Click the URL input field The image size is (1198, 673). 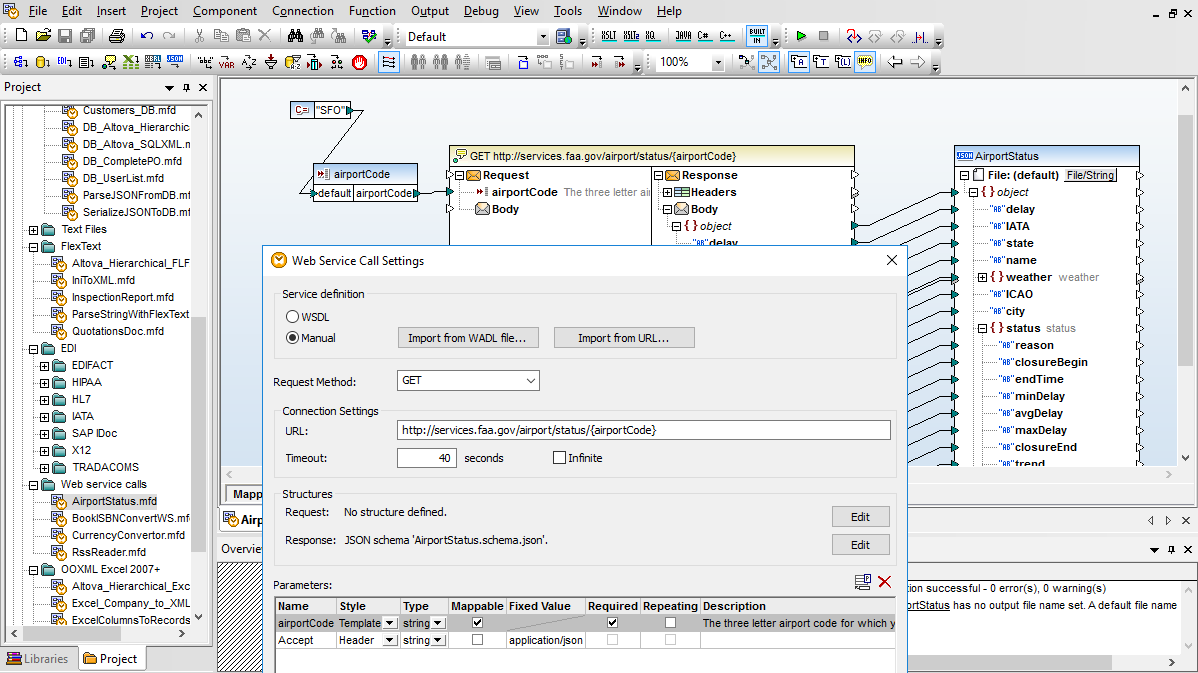click(x=643, y=430)
